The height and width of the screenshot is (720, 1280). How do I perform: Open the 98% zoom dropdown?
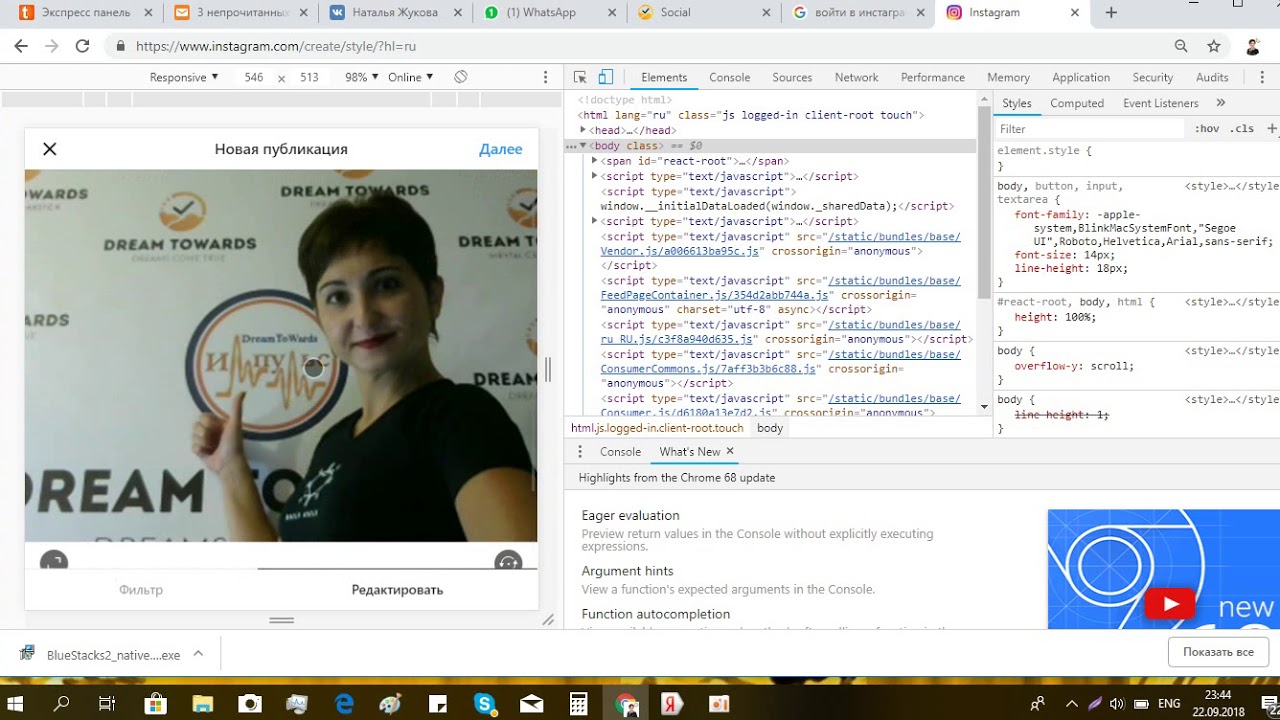point(361,77)
